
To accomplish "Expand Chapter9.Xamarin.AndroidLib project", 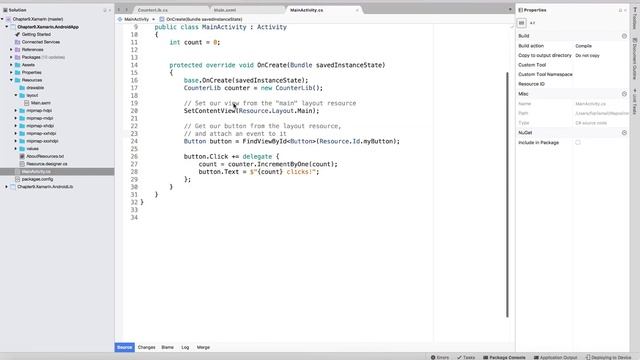I will [x=7, y=187].
